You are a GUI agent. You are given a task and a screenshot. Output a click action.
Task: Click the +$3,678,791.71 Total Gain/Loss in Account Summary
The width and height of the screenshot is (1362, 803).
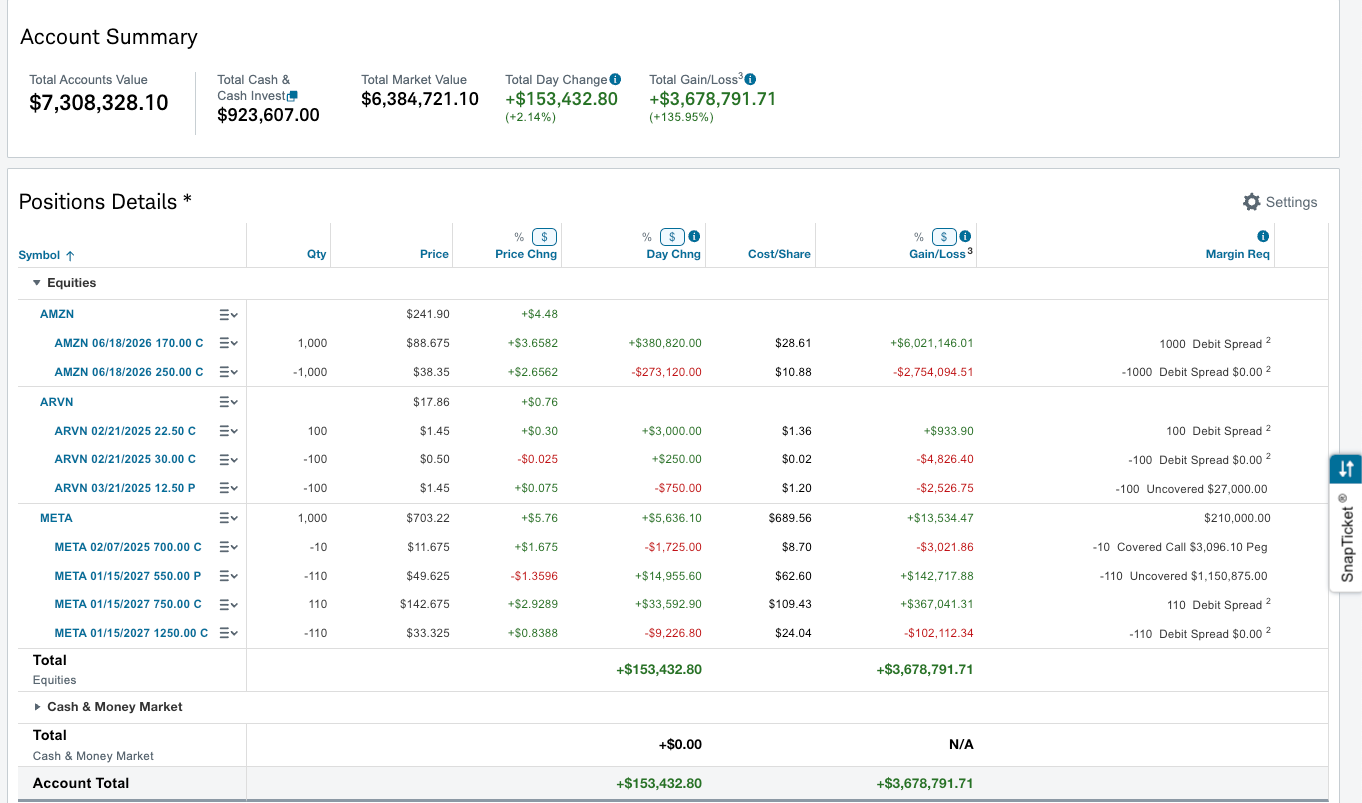713,99
